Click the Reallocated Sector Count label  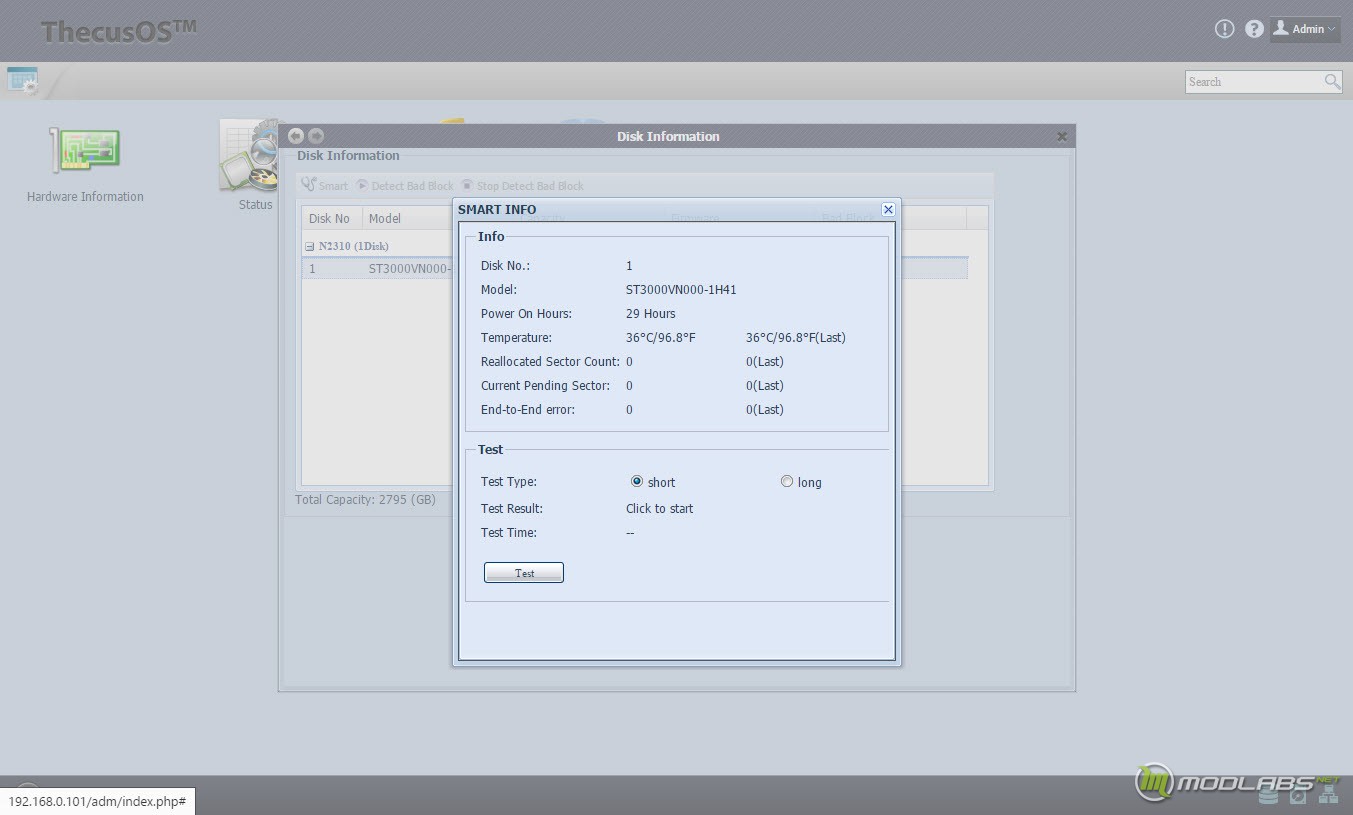(x=550, y=362)
